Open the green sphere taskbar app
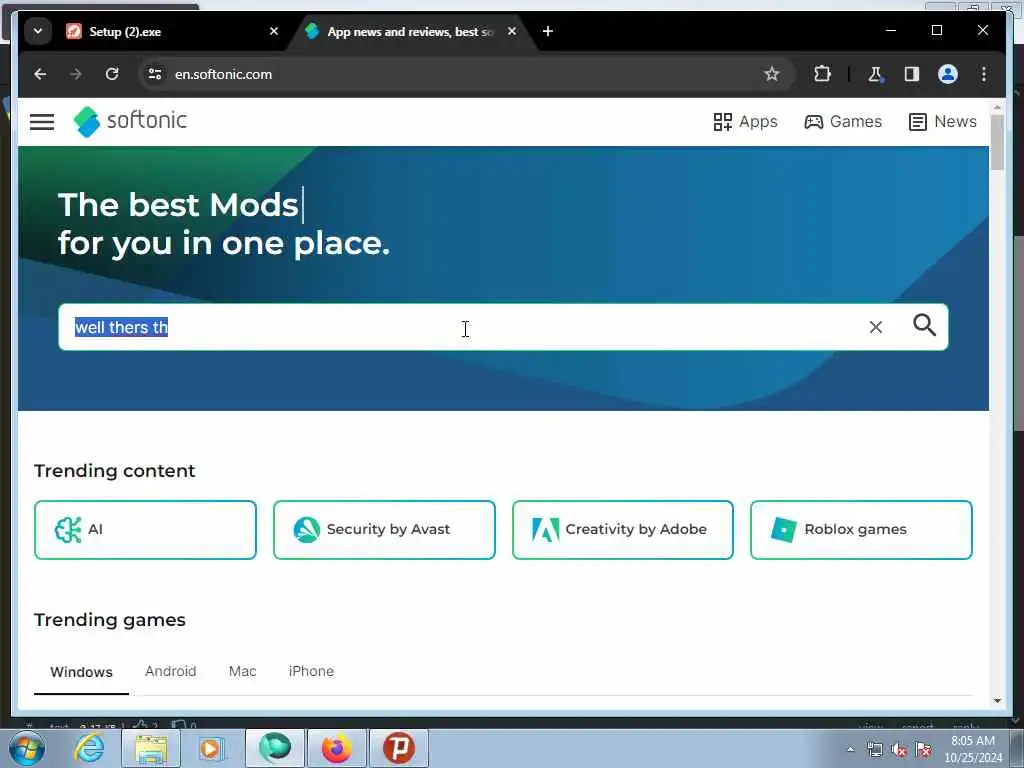Image resolution: width=1024 pixels, height=768 pixels. (x=274, y=748)
